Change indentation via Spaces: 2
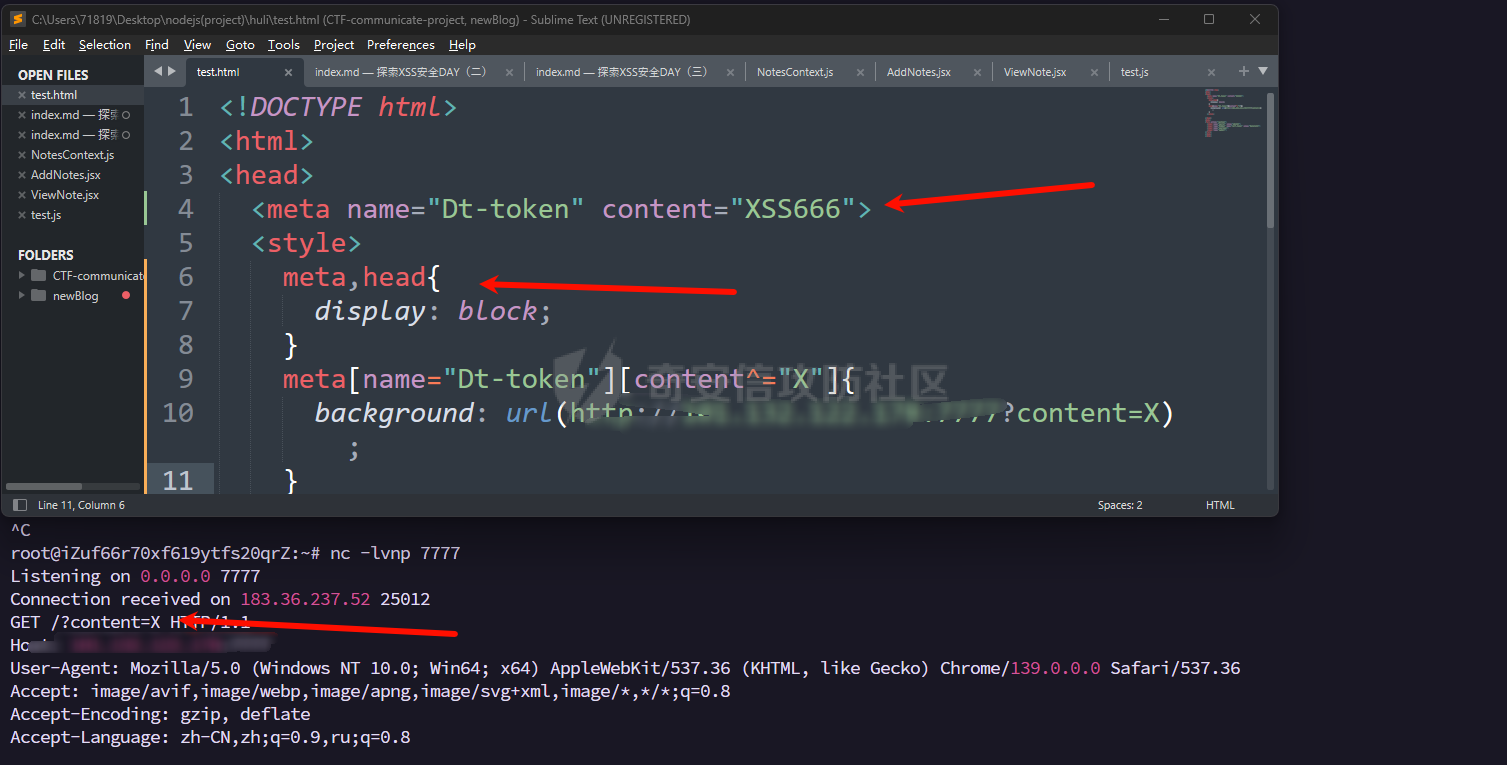1507x765 pixels. click(x=1120, y=505)
